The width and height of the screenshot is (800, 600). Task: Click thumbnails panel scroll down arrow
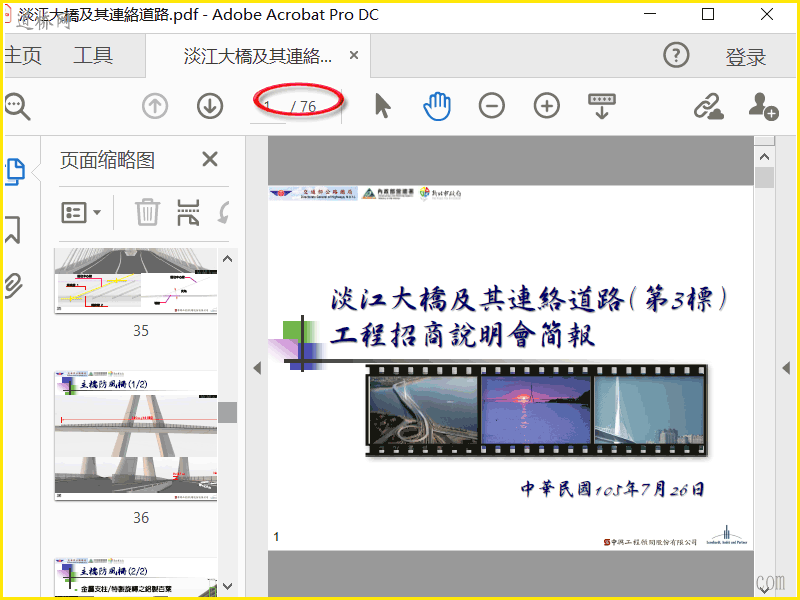point(228,586)
